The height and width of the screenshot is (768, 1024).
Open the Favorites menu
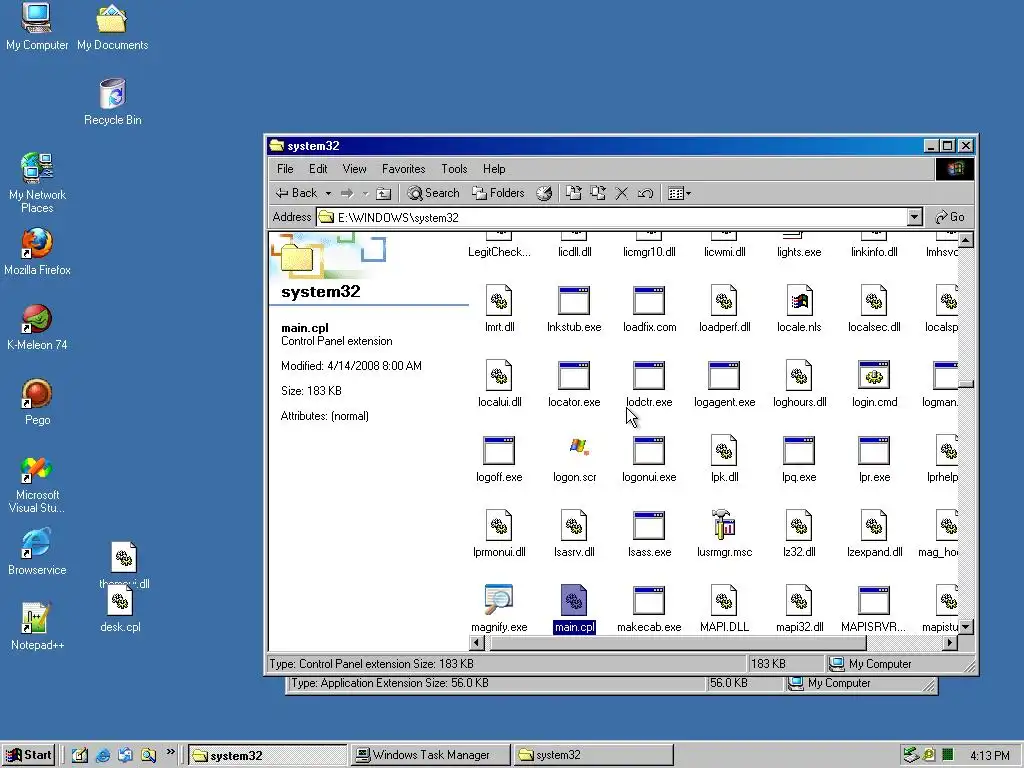click(x=404, y=169)
